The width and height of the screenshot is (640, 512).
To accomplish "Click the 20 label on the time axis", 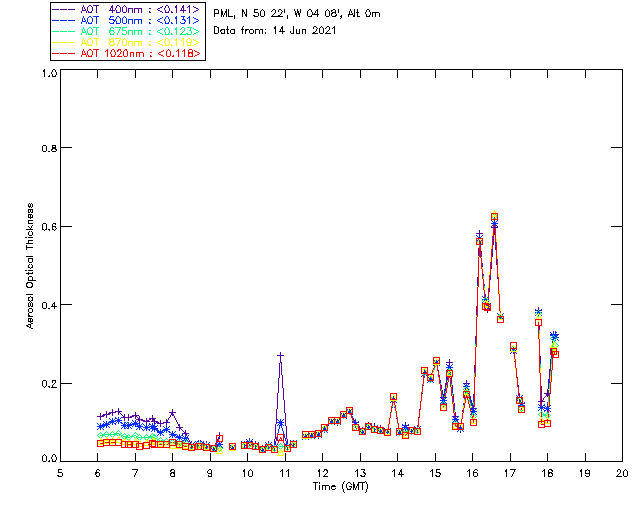I will click(622, 473).
